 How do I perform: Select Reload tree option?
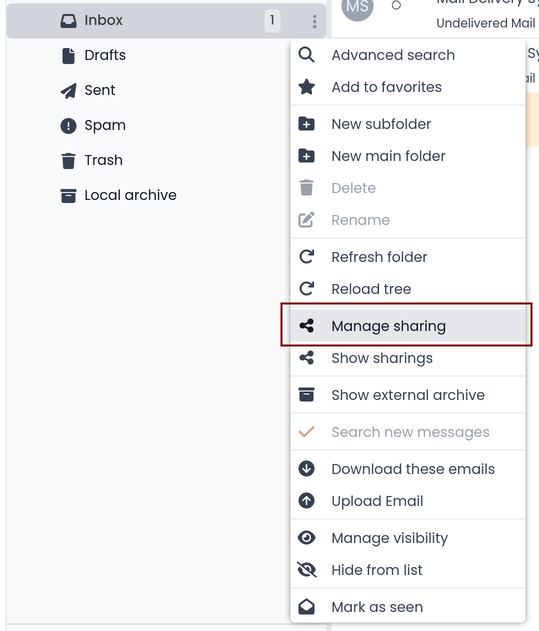pyautogui.click(x=408, y=289)
